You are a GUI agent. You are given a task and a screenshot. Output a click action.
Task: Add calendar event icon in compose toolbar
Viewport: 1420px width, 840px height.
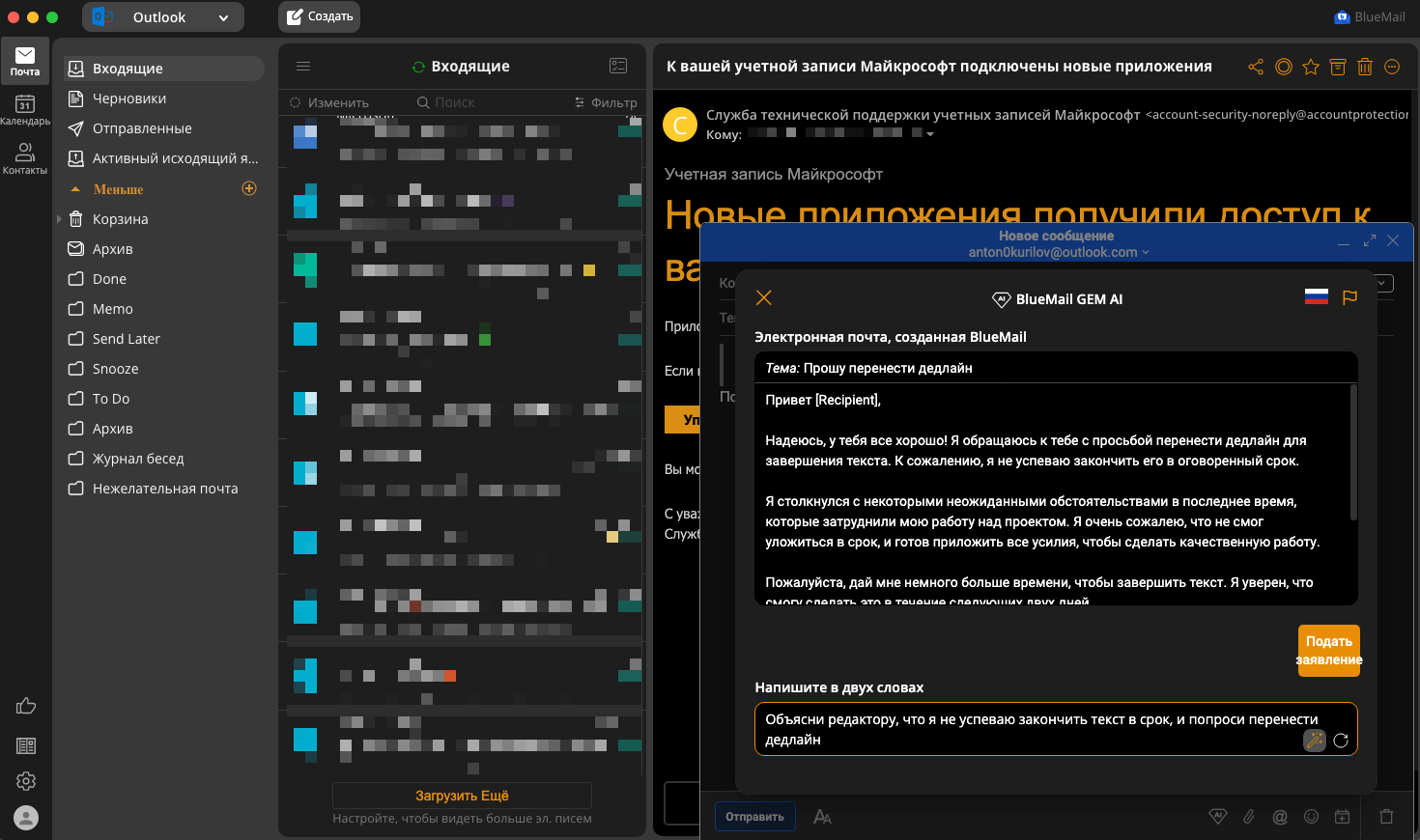[1342, 817]
